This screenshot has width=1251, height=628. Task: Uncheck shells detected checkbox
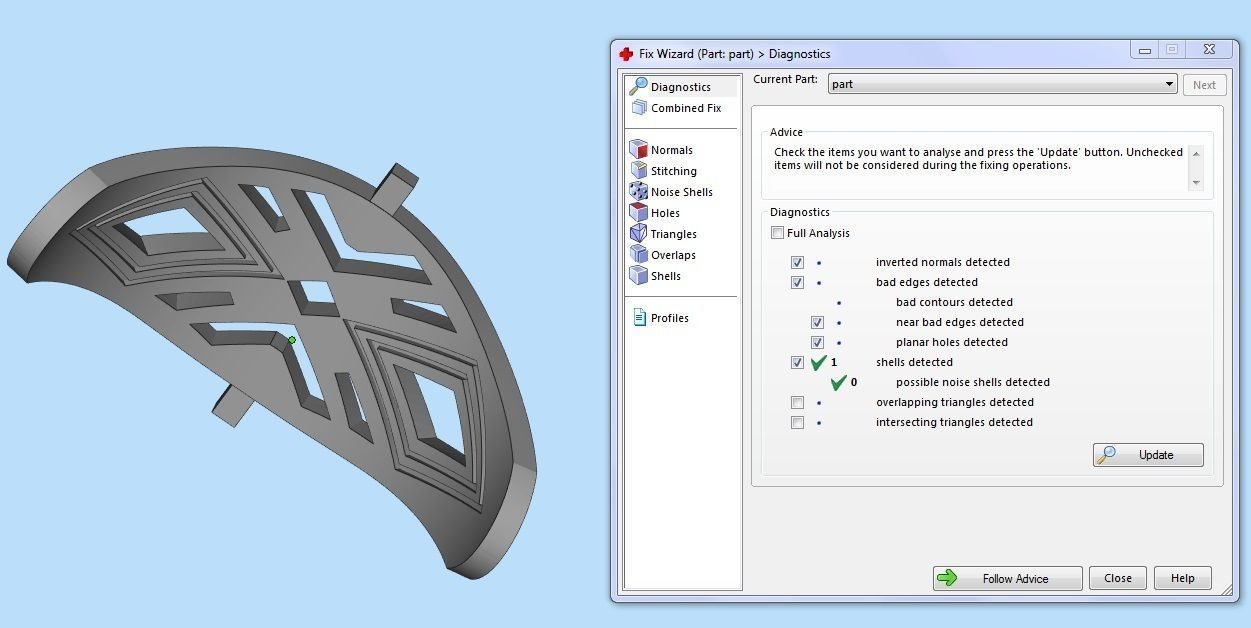[x=797, y=362]
